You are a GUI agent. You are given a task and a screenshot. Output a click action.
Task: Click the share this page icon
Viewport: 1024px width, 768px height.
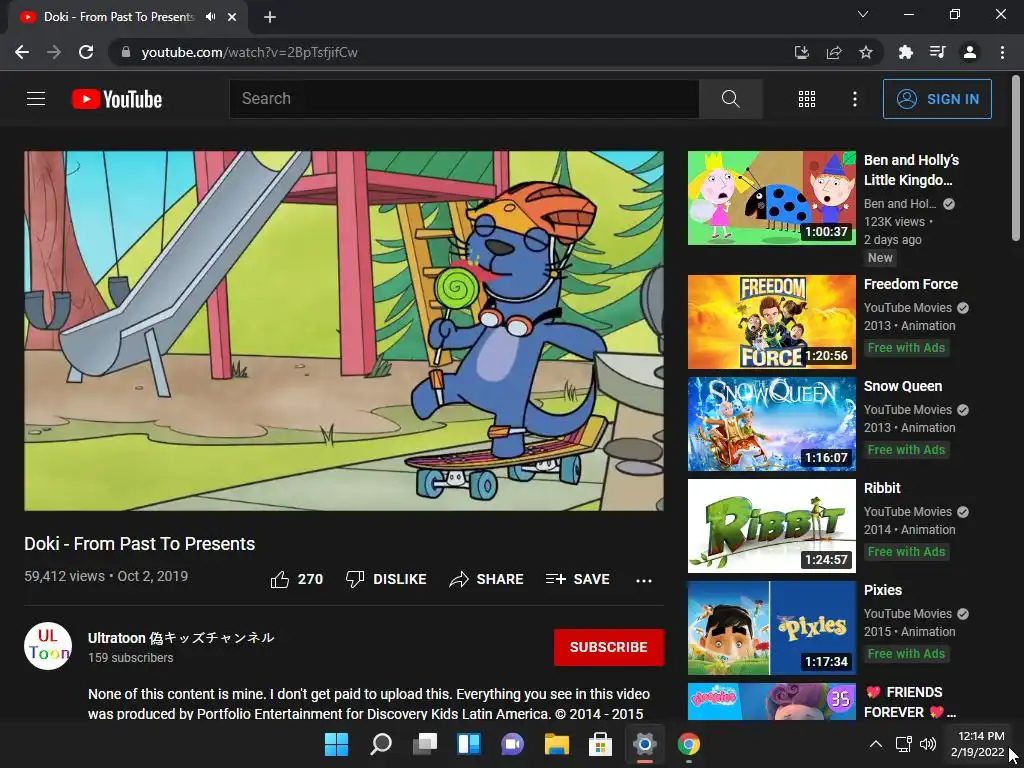click(x=834, y=52)
